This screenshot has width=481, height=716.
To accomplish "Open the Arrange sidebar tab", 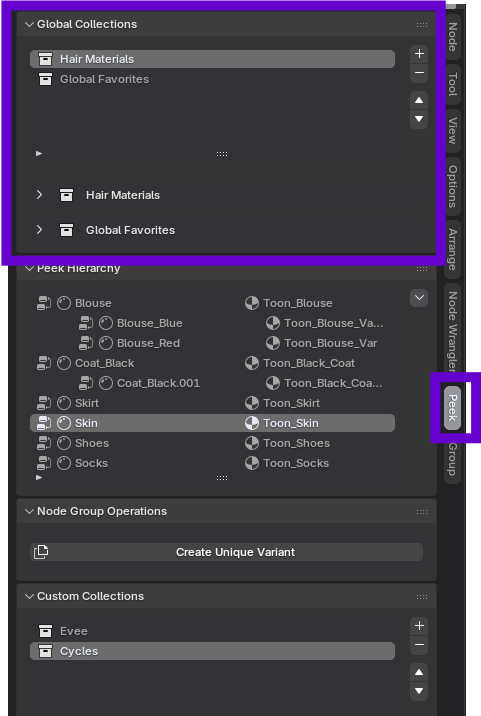I will click(x=452, y=249).
